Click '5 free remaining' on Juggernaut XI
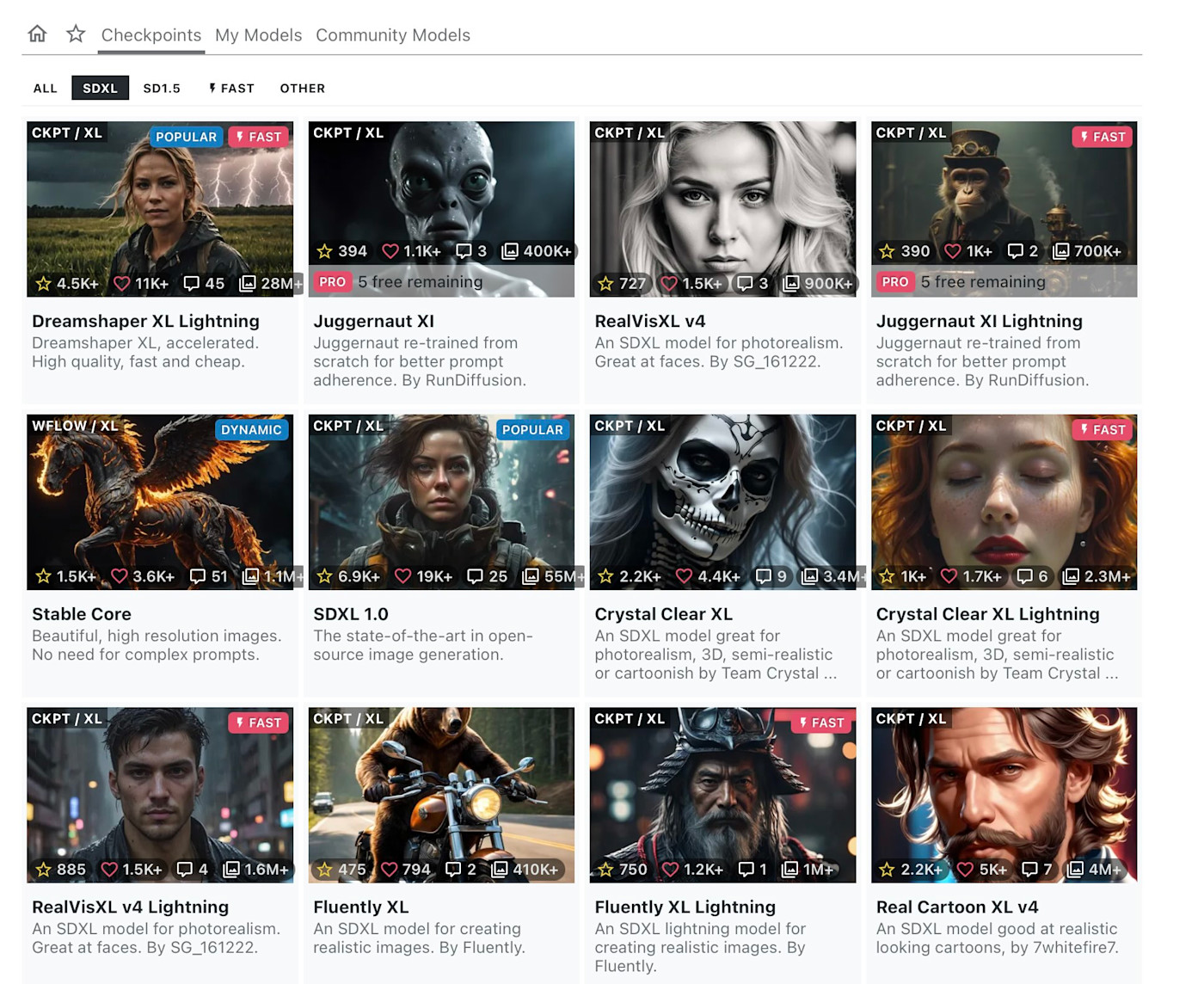The height and width of the screenshot is (984, 1204). 421,282
